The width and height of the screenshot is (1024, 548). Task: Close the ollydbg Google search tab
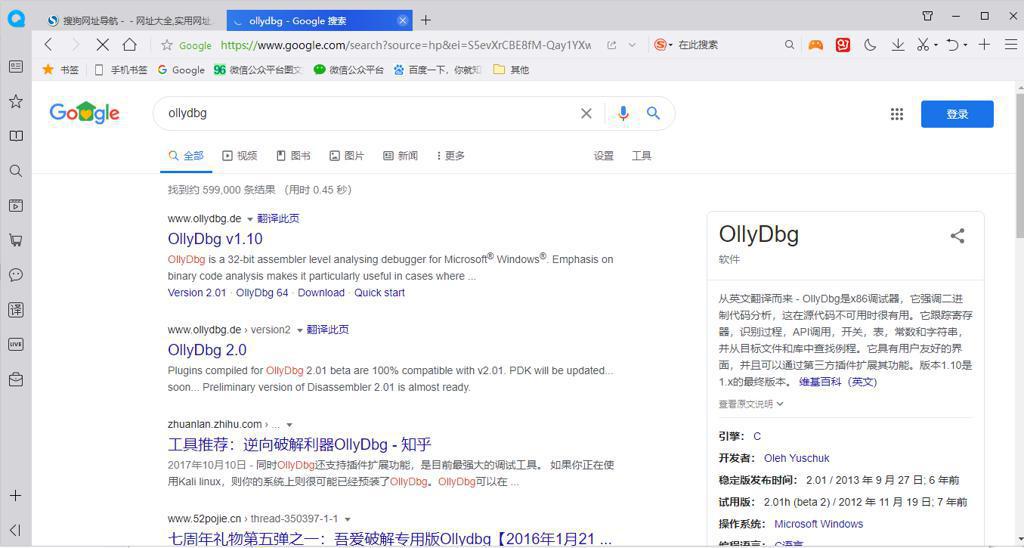coord(403,20)
